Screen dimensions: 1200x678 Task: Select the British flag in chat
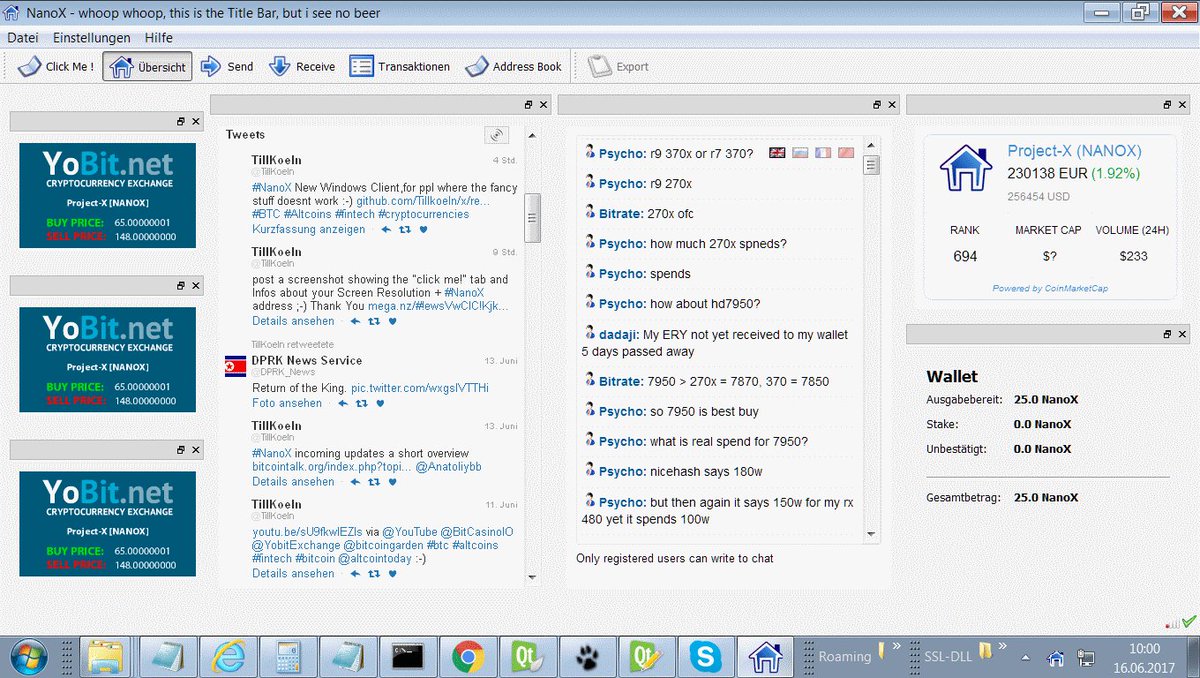click(x=778, y=153)
